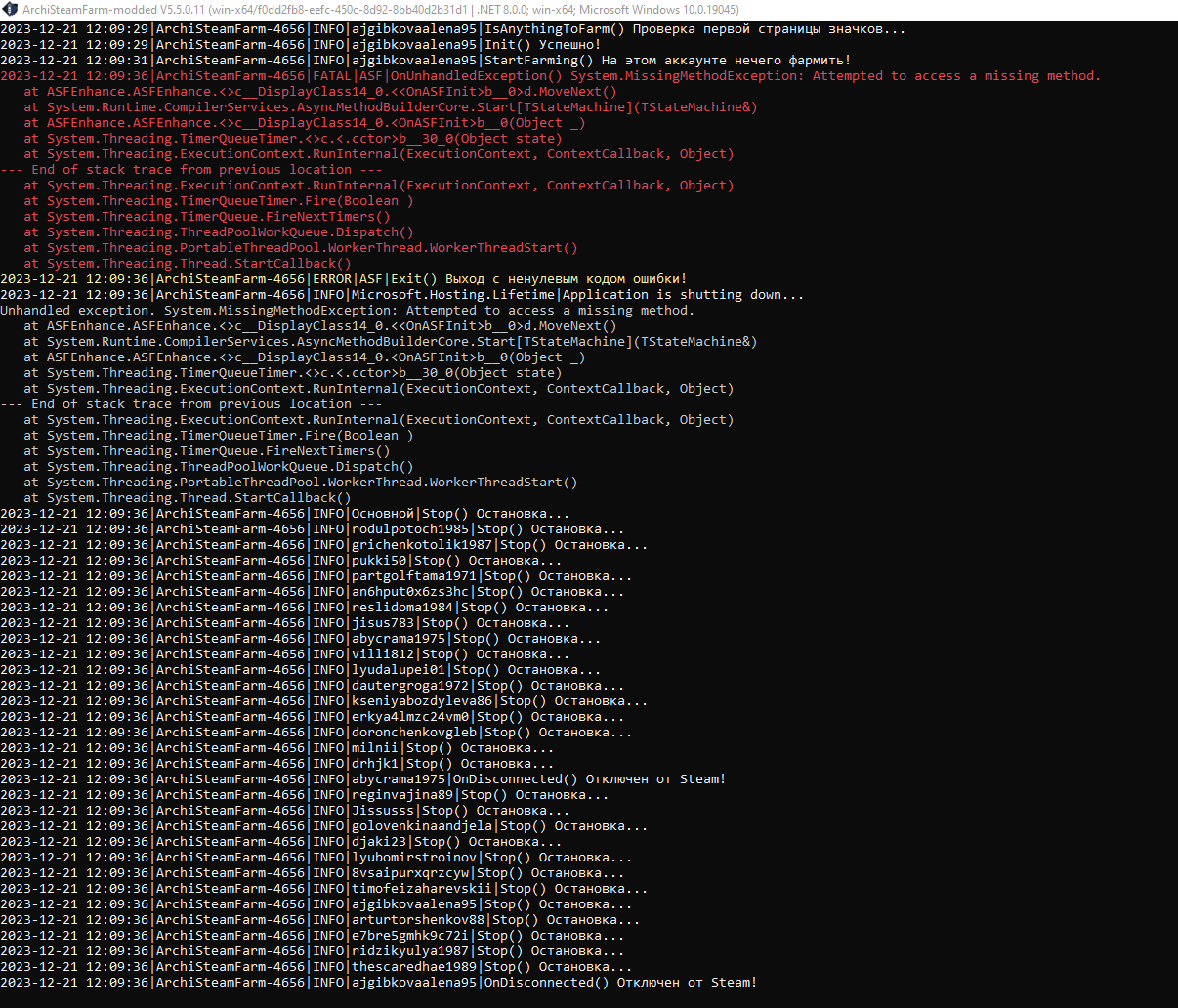Select the reginvajina89 Stop() line
This screenshot has height=1008, width=1178.
click(305, 795)
